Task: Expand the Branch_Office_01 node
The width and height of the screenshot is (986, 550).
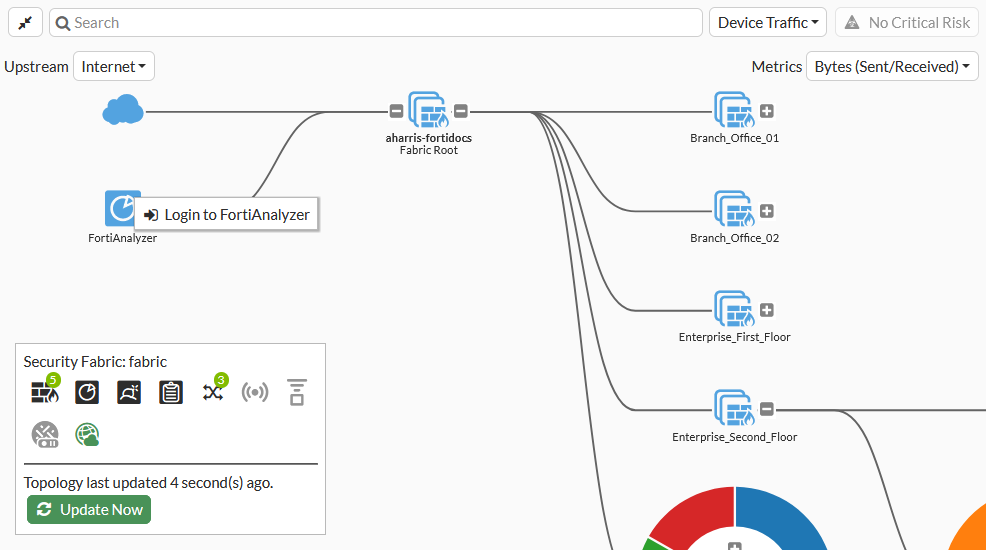Action: pyautogui.click(x=767, y=111)
